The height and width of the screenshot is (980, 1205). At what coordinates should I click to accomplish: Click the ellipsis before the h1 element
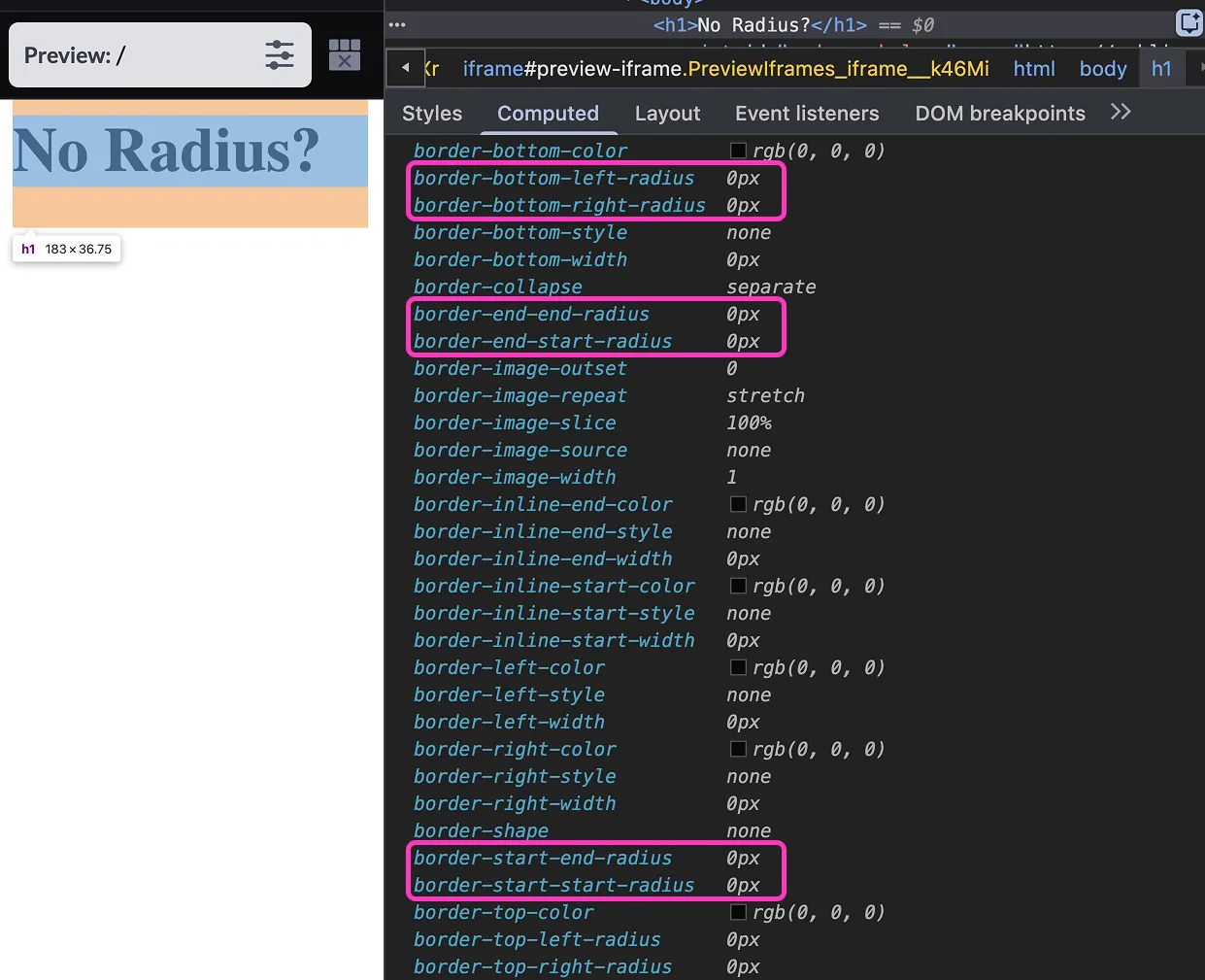click(397, 25)
